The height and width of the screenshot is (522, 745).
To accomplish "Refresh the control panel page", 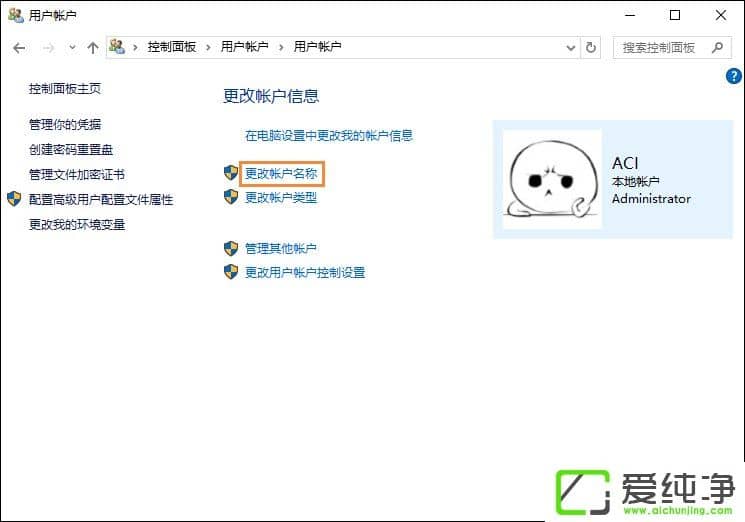I will [x=591, y=47].
